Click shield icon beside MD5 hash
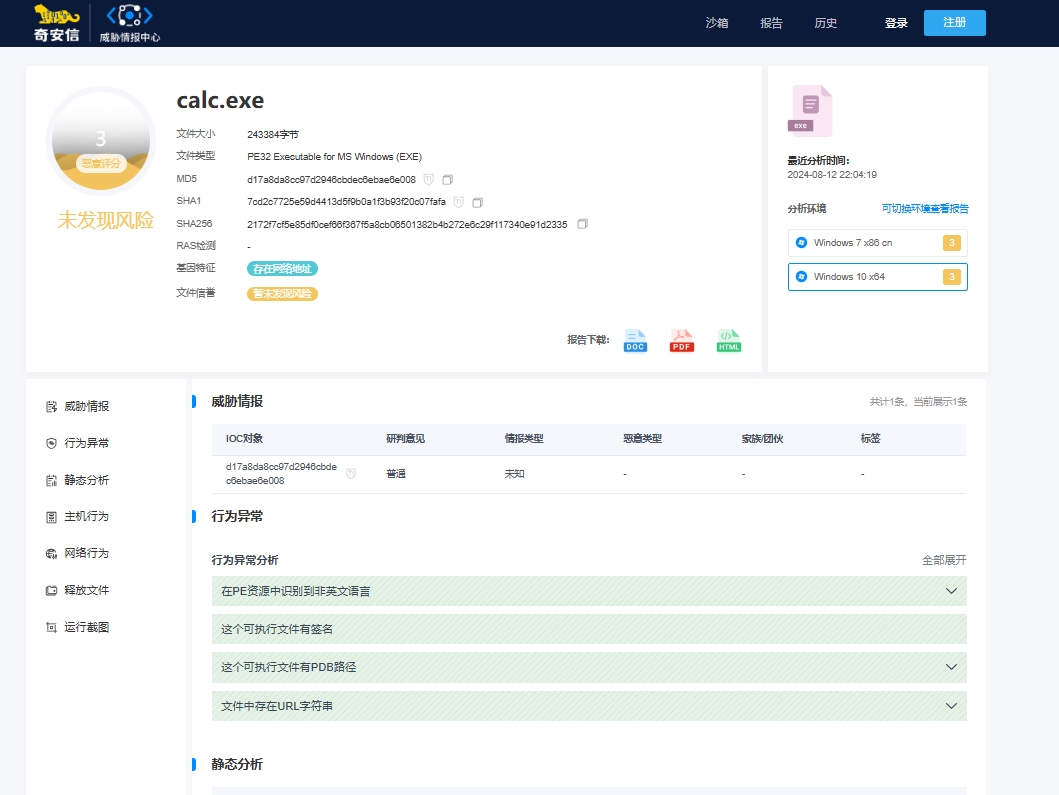1059x795 pixels. pos(428,180)
